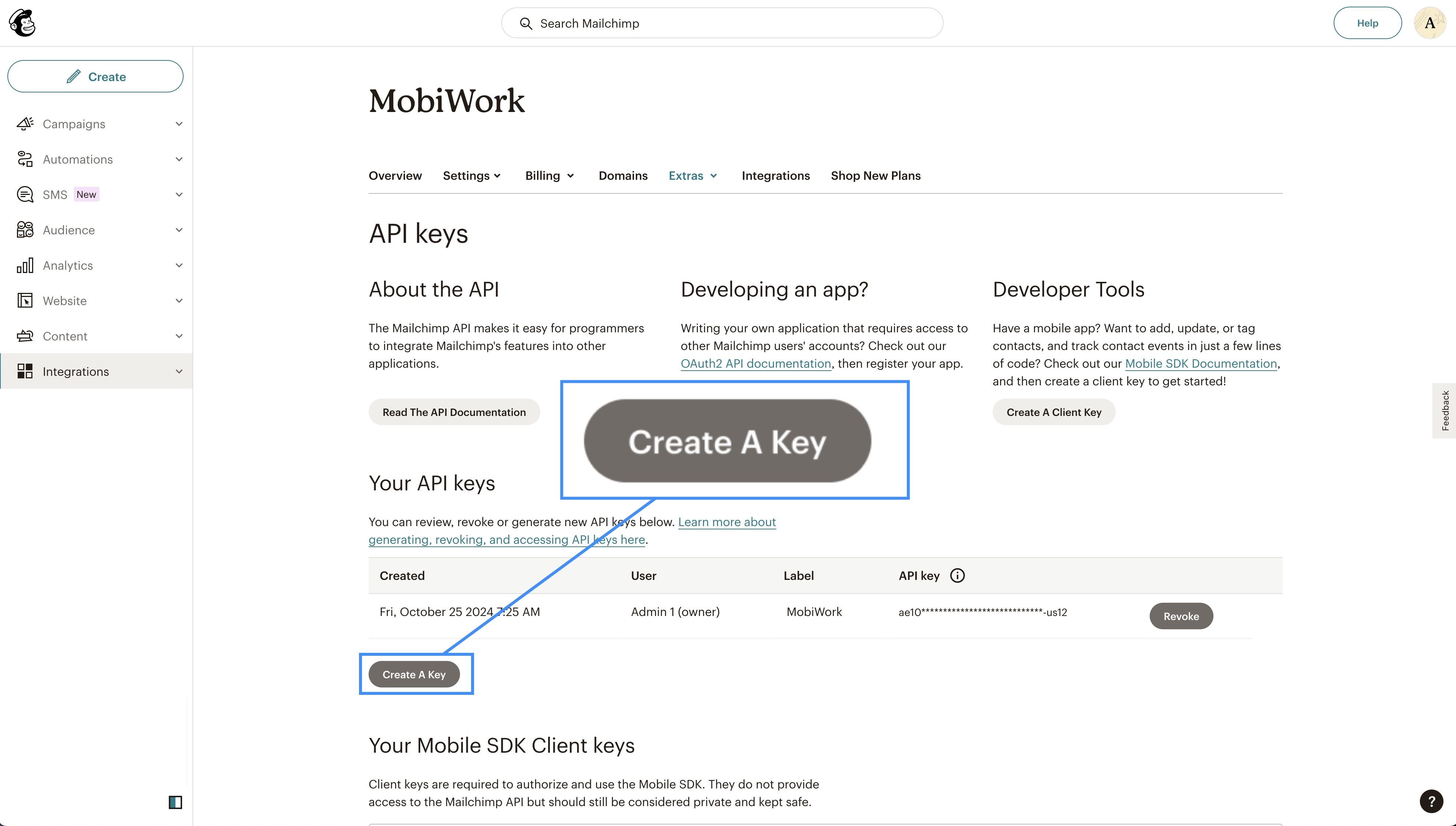
Task: Expand the SMS menu chevron
Action: click(179, 195)
